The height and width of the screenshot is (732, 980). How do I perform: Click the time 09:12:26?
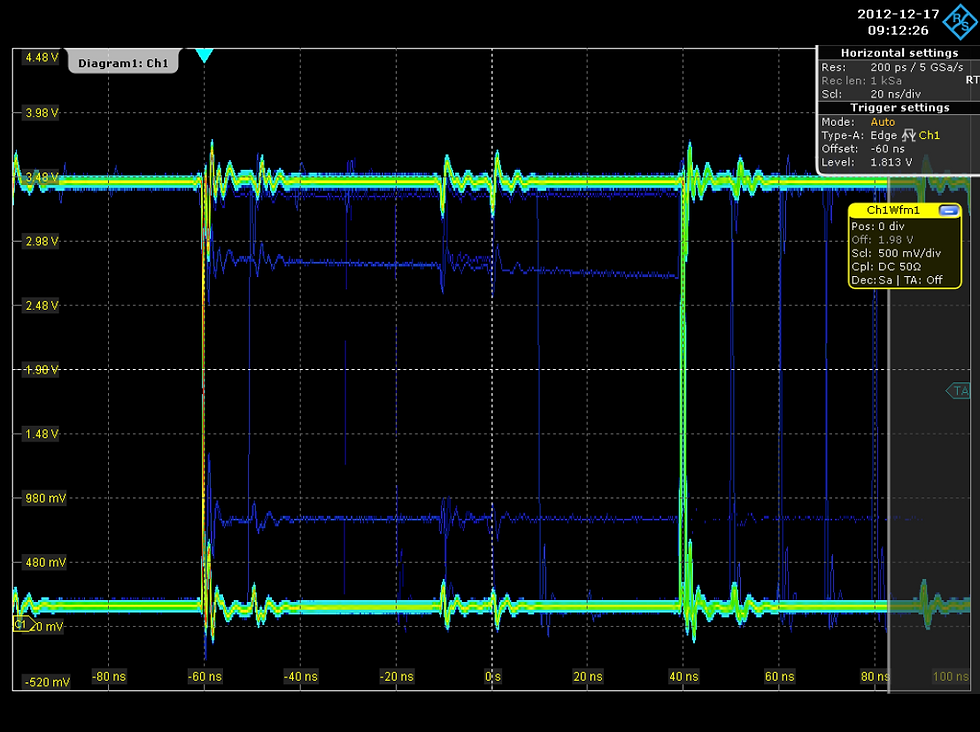898,30
